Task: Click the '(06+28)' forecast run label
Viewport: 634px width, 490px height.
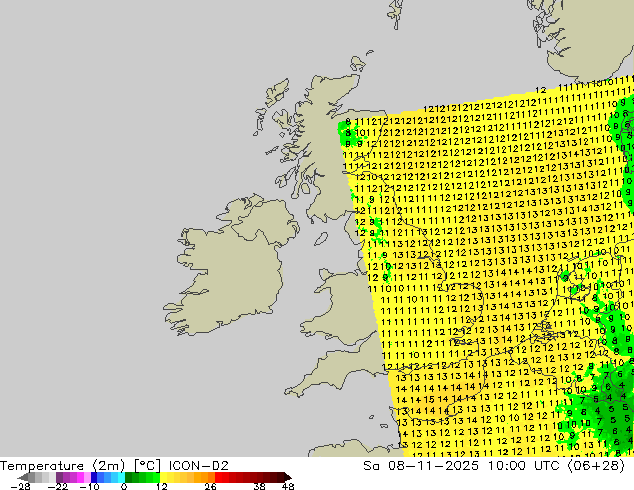Action: pyautogui.click(x=596, y=466)
